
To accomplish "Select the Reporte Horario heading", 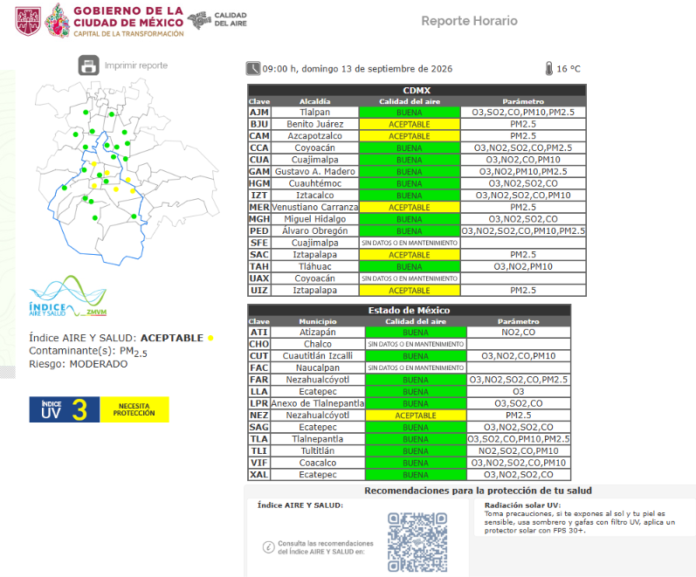I will point(469,21).
